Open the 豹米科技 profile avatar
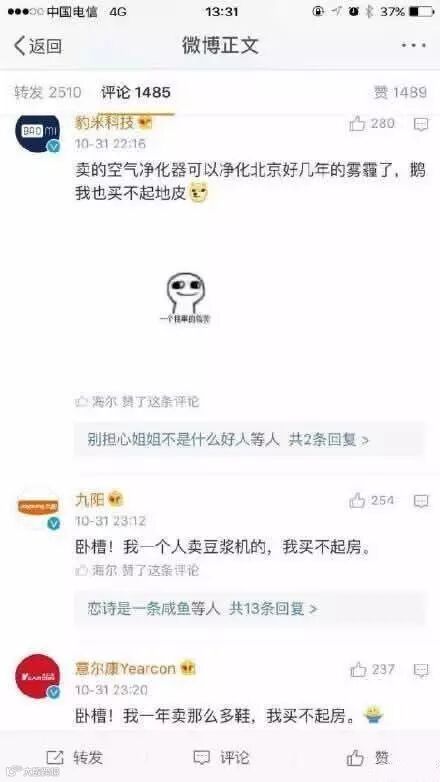 point(38,132)
